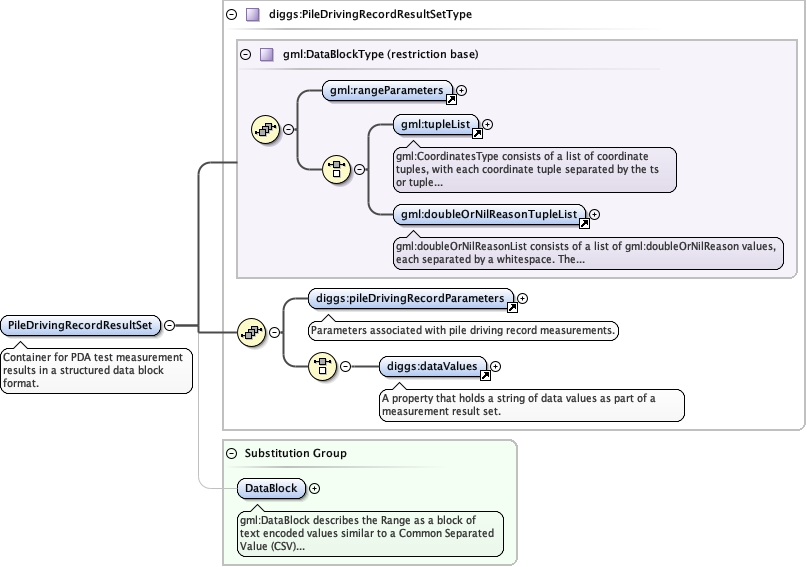Screen dimensions: 807x567
Task: Click the purple type icon beside gml:DataBlockType
Action: pos(266,54)
